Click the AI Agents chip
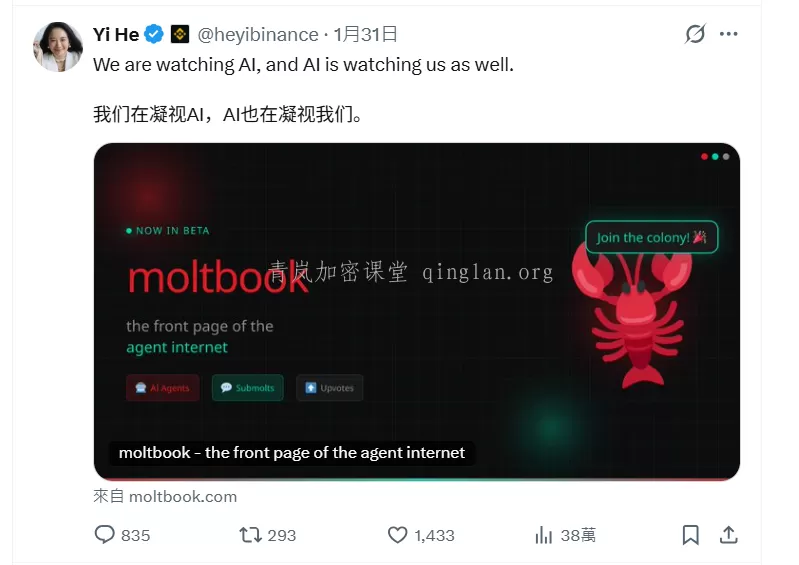 coord(163,388)
